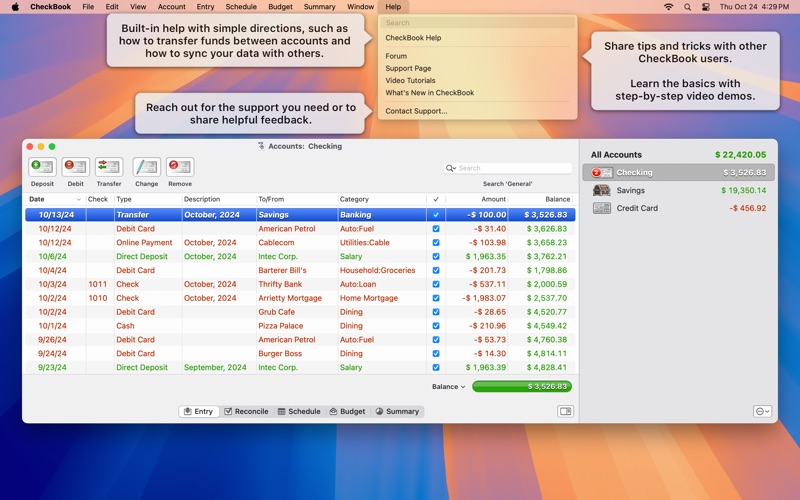Click the menu bar clock Thu Oct 24

tap(754, 7)
